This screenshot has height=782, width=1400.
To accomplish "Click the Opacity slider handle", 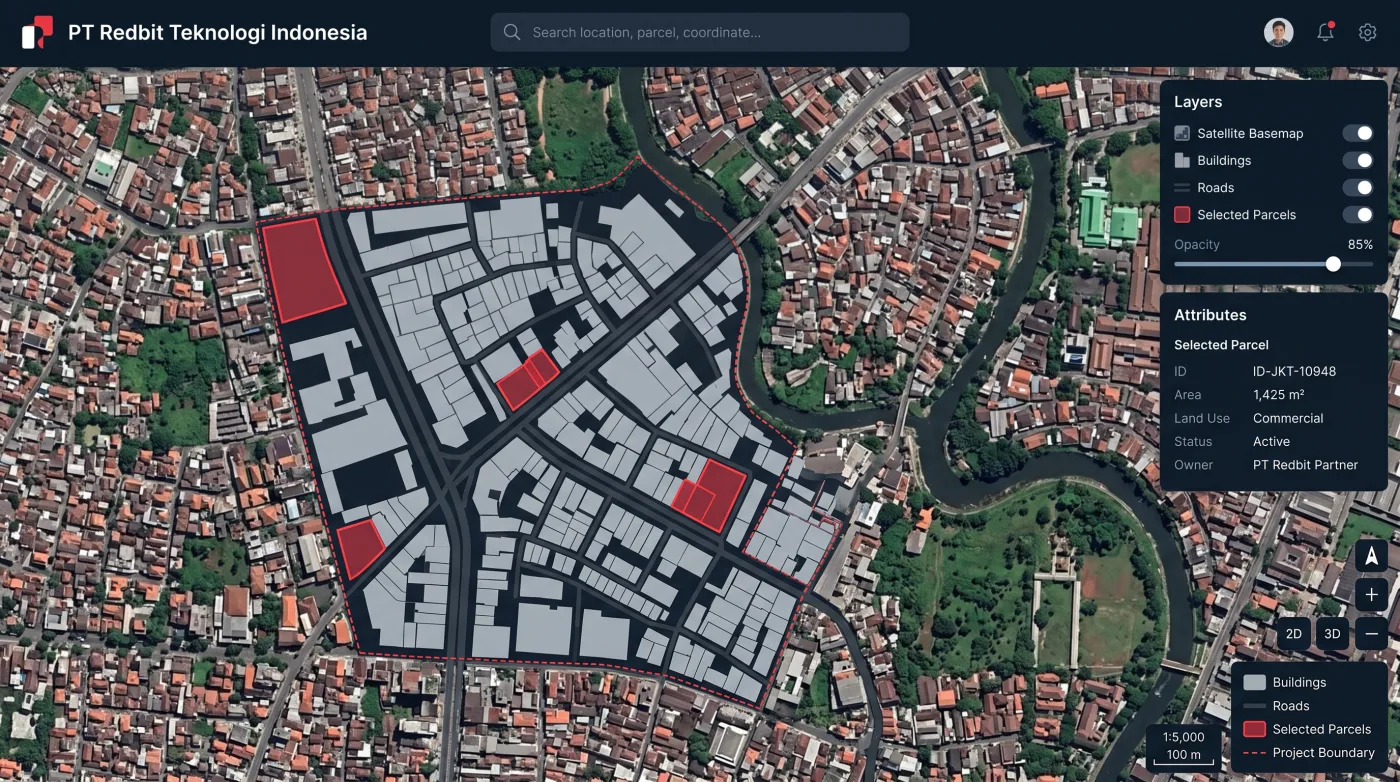I will pyautogui.click(x=1333, y=264).
